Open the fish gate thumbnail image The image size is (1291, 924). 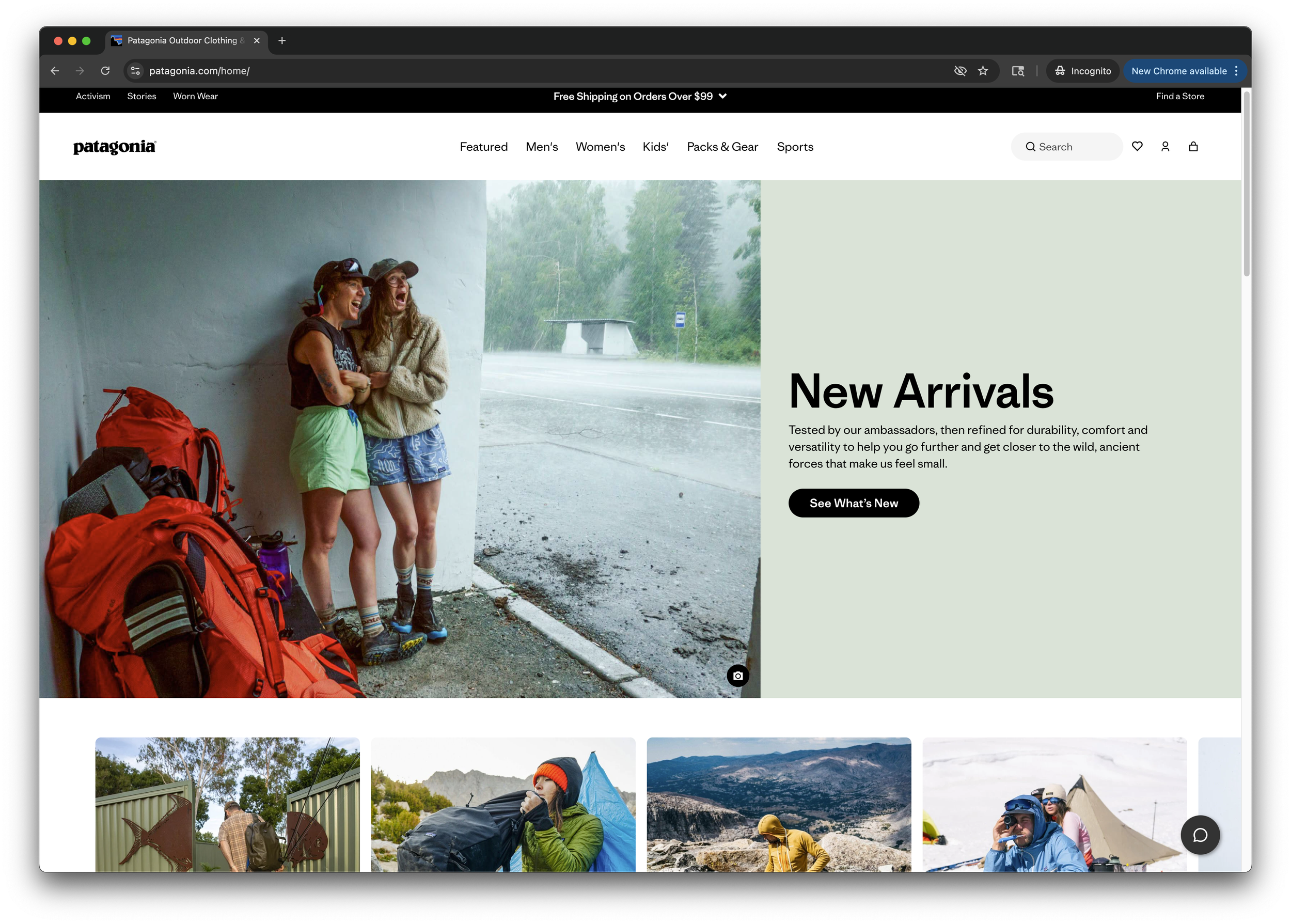point(228,804)
